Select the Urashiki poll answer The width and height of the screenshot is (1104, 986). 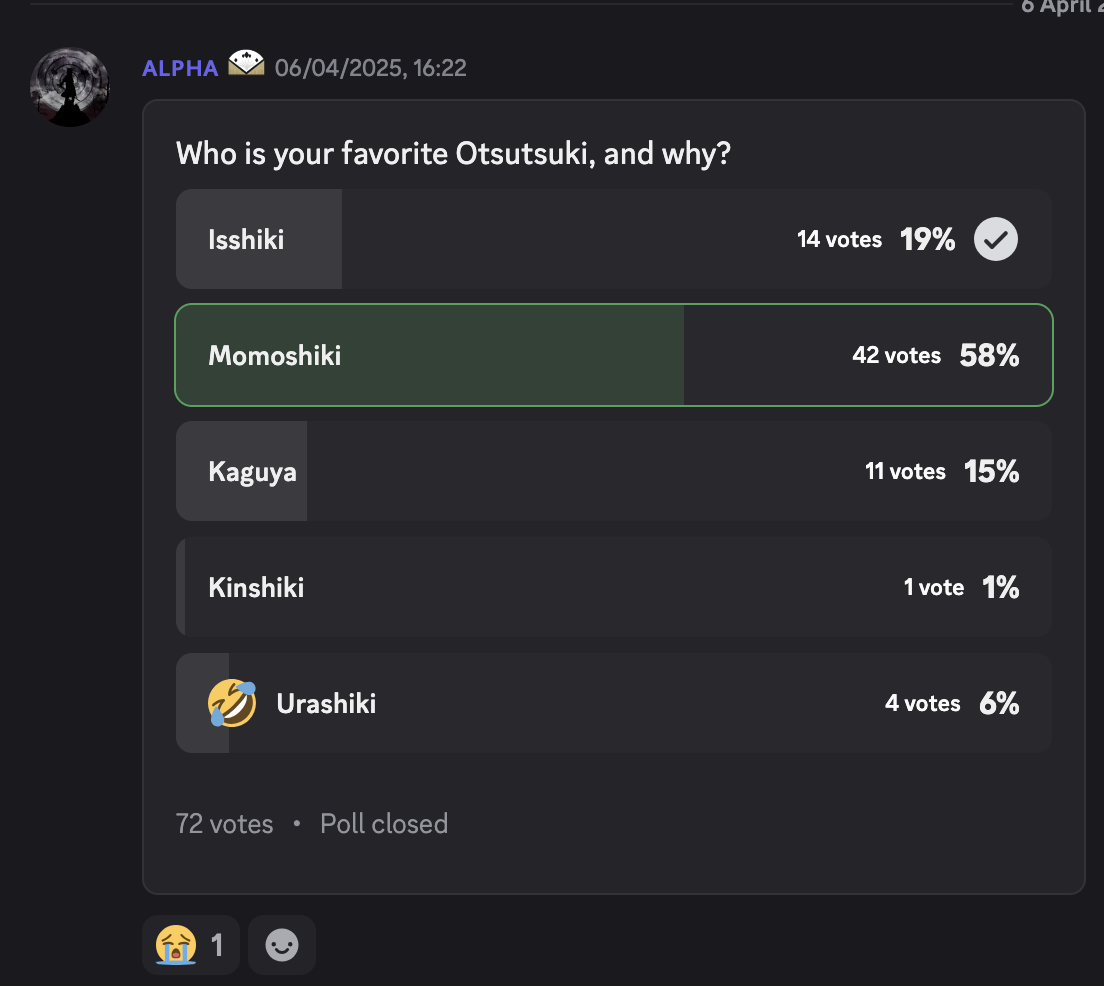tap(614, 703)
